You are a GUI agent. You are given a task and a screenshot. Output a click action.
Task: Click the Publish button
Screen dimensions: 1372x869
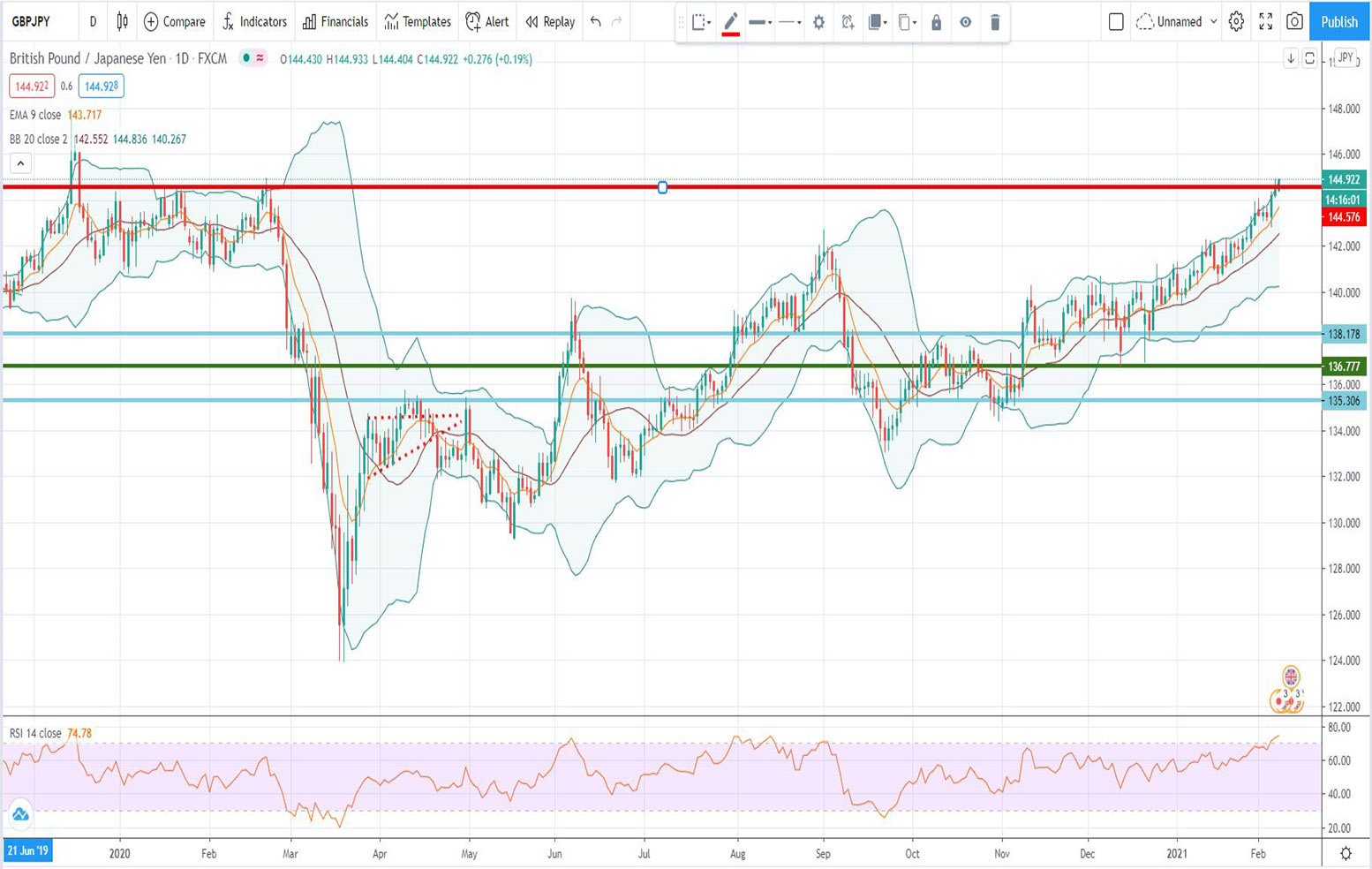pyautogui.click(x=1338, y=22)
